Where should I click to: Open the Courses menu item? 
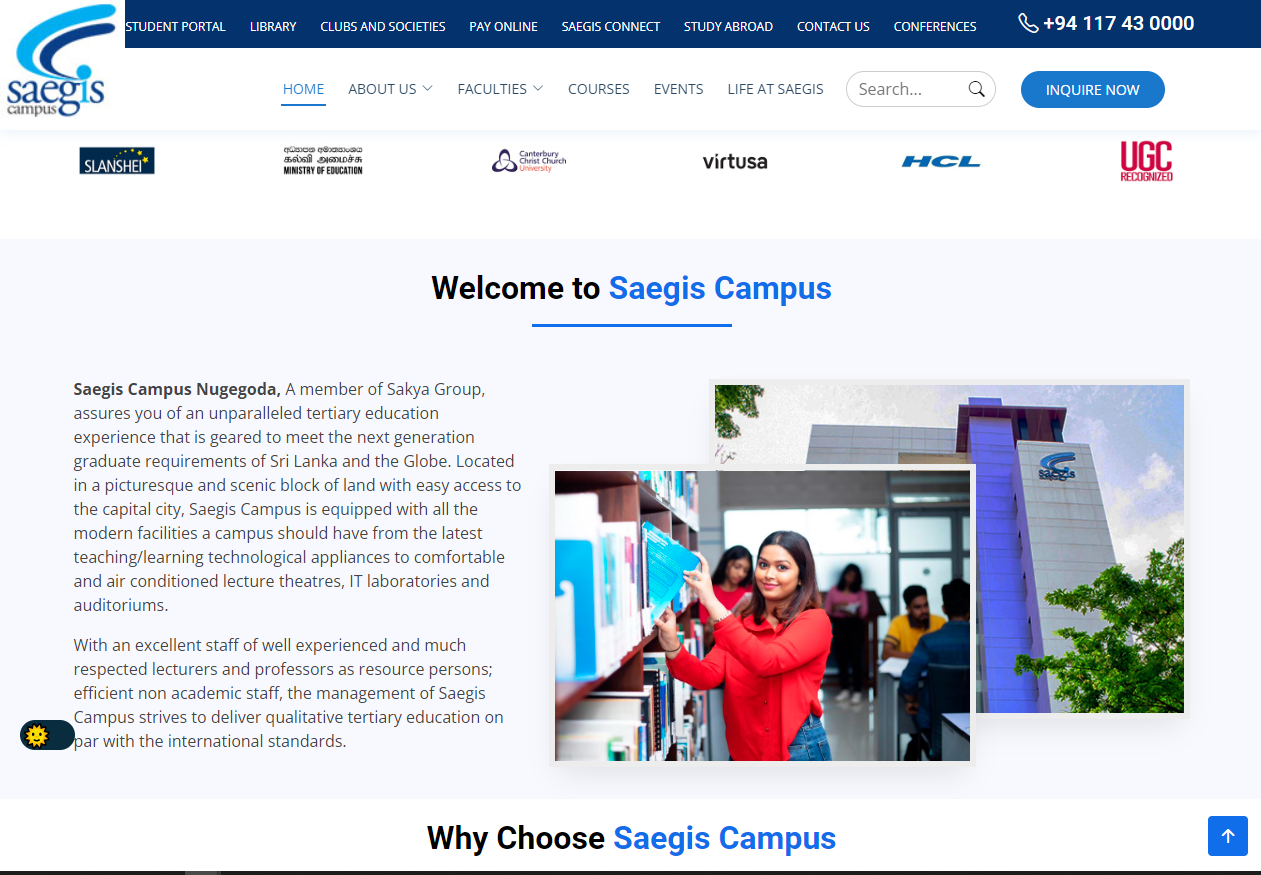[x=599, y=89]
